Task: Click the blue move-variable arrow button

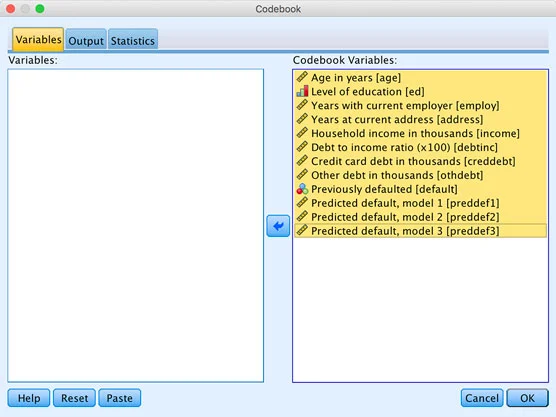Action: coord(278,226)
